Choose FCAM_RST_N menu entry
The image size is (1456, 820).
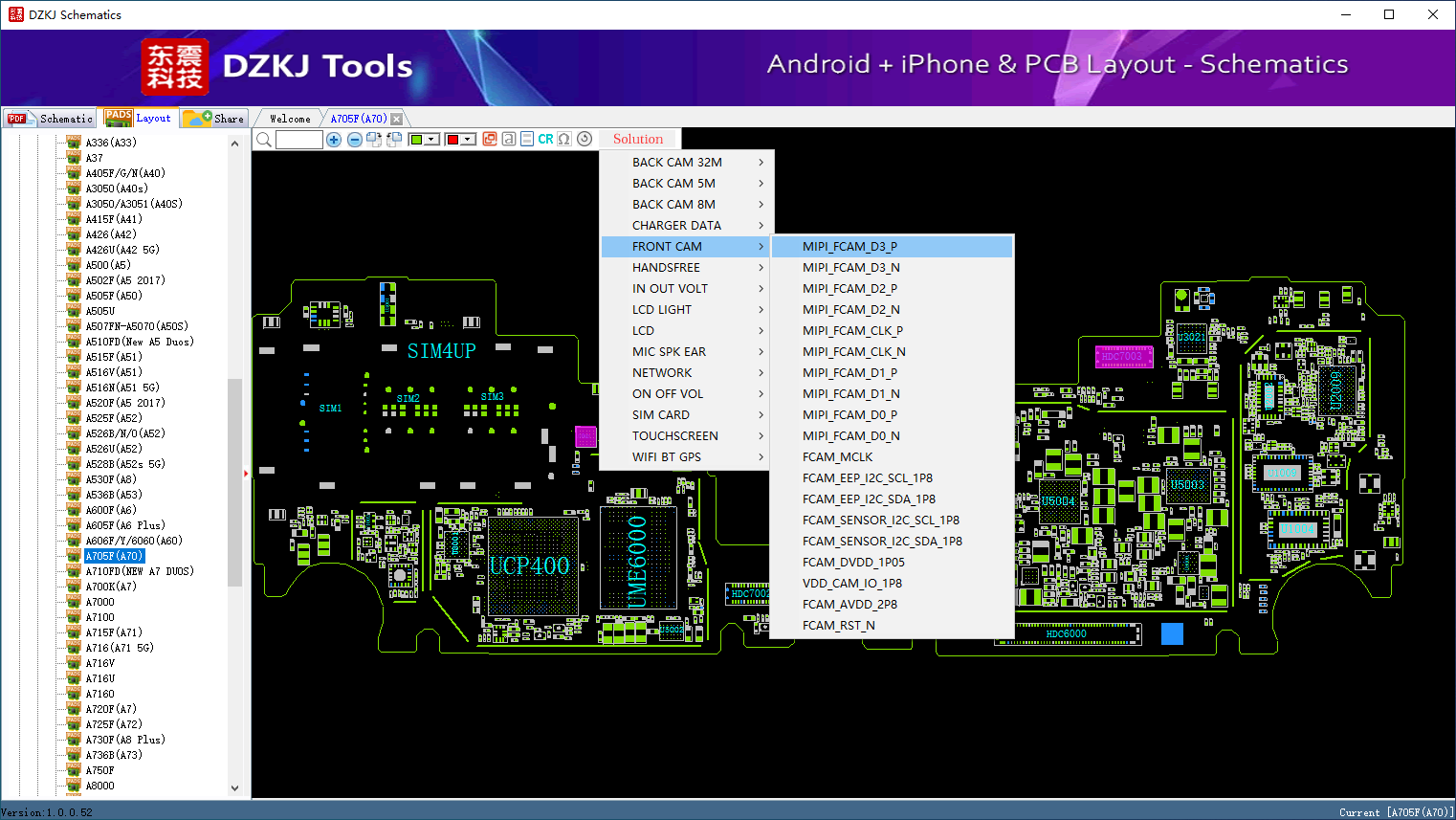click(892, 626)
